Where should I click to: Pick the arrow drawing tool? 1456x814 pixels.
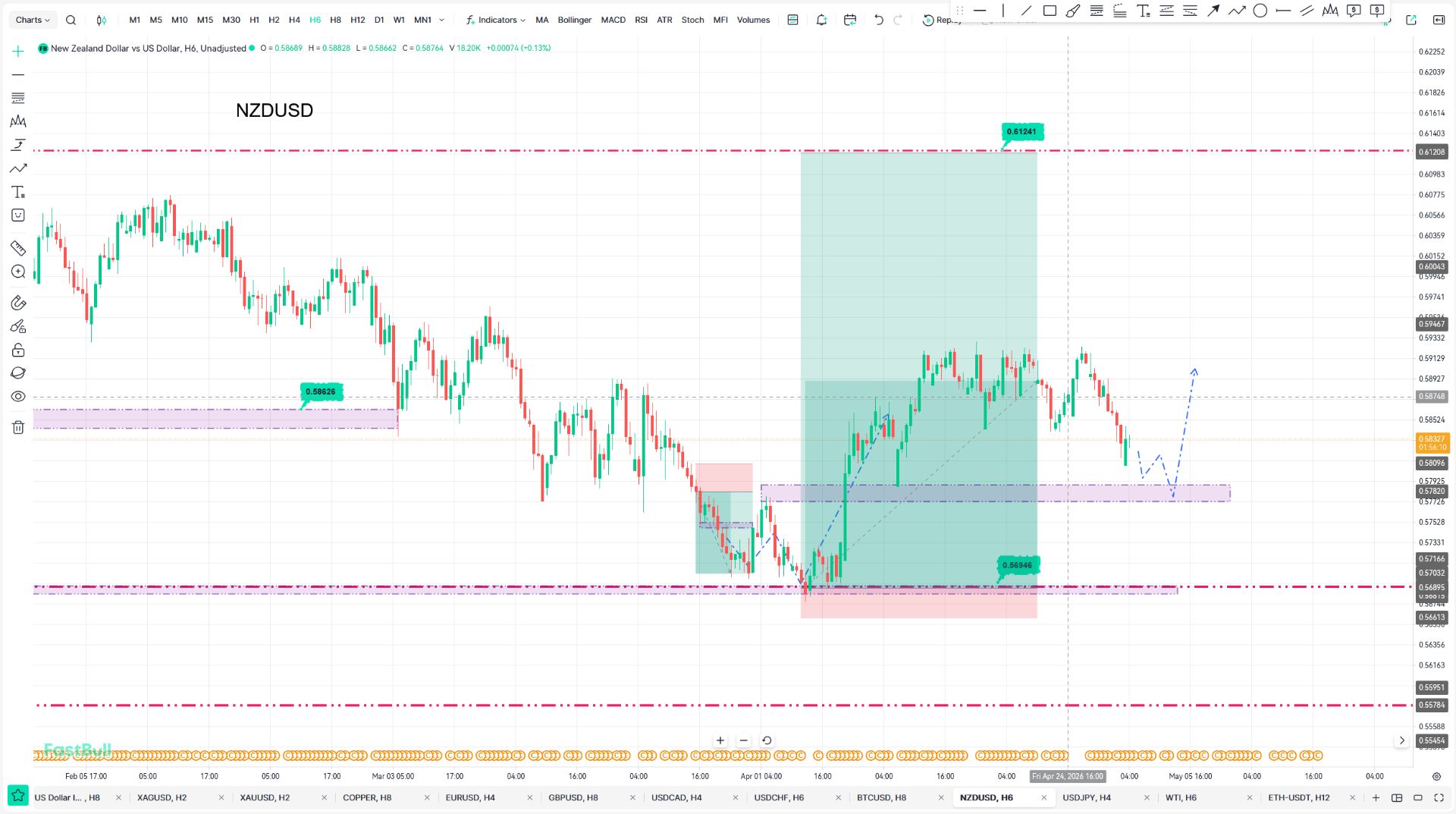click(1213, 11)
